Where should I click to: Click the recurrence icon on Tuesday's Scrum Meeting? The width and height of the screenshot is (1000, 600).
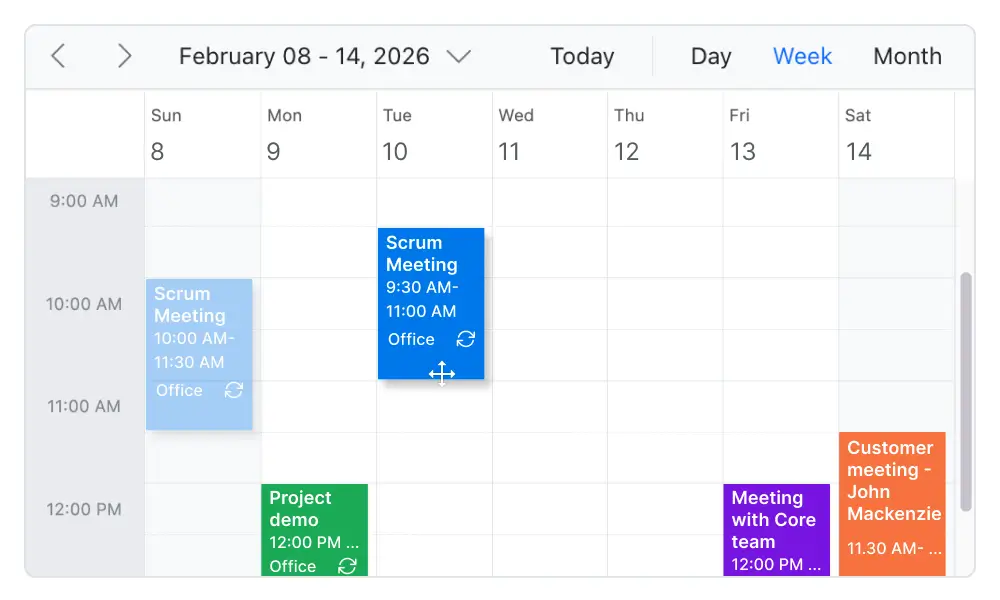(465, 339)
